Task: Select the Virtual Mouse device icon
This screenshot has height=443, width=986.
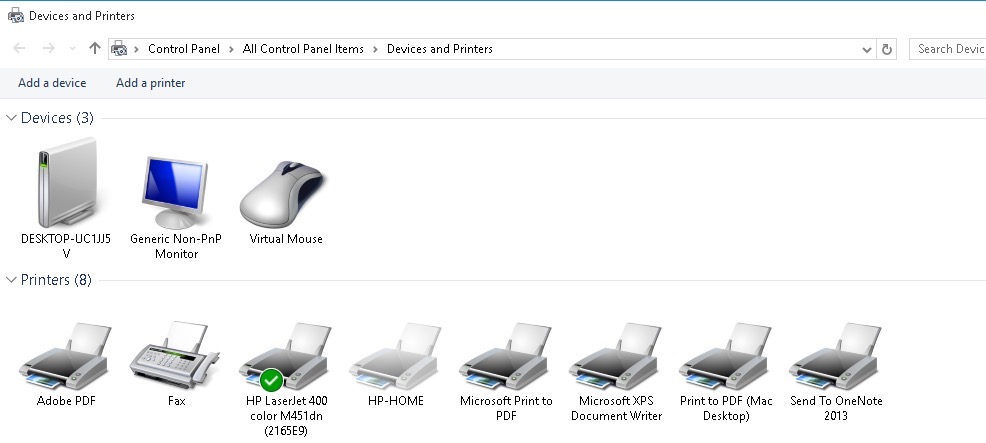Action: point(282,193)
